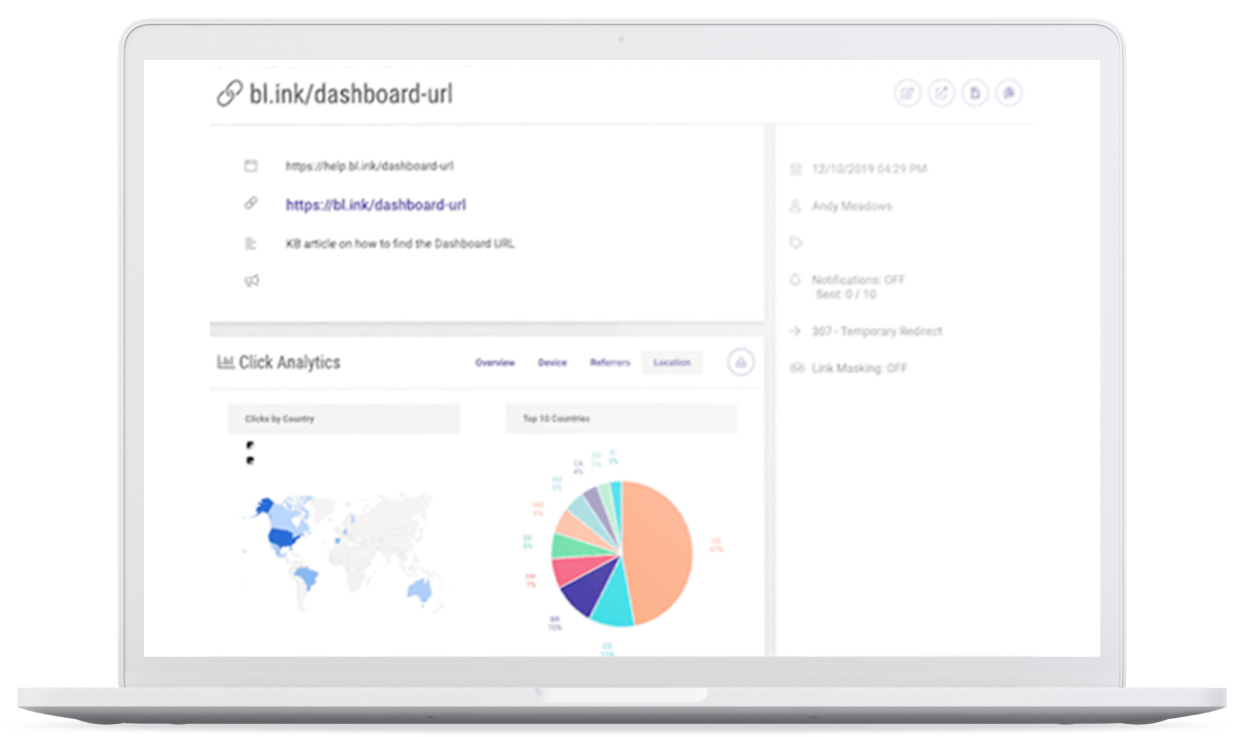This screenshot has width=1243, height=737.
Task: Click the Clicks by Country panel header
Action: pos(344,419)
